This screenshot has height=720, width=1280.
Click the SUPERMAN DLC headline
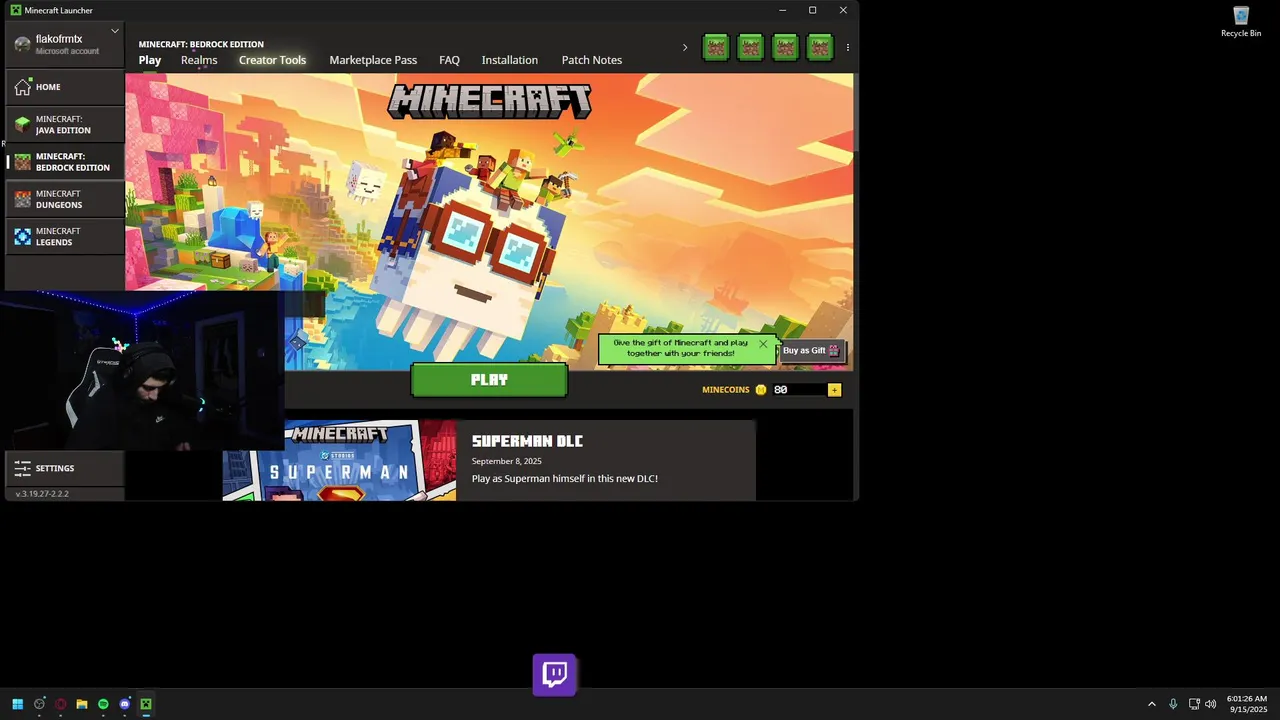point(527,441)
